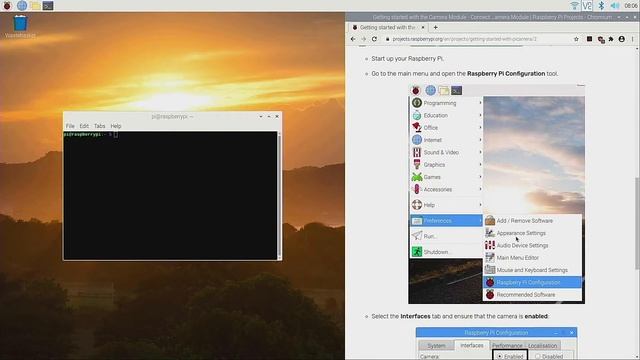Click the VNC Server tray icon
640x360 pixels.
point(587,6)
